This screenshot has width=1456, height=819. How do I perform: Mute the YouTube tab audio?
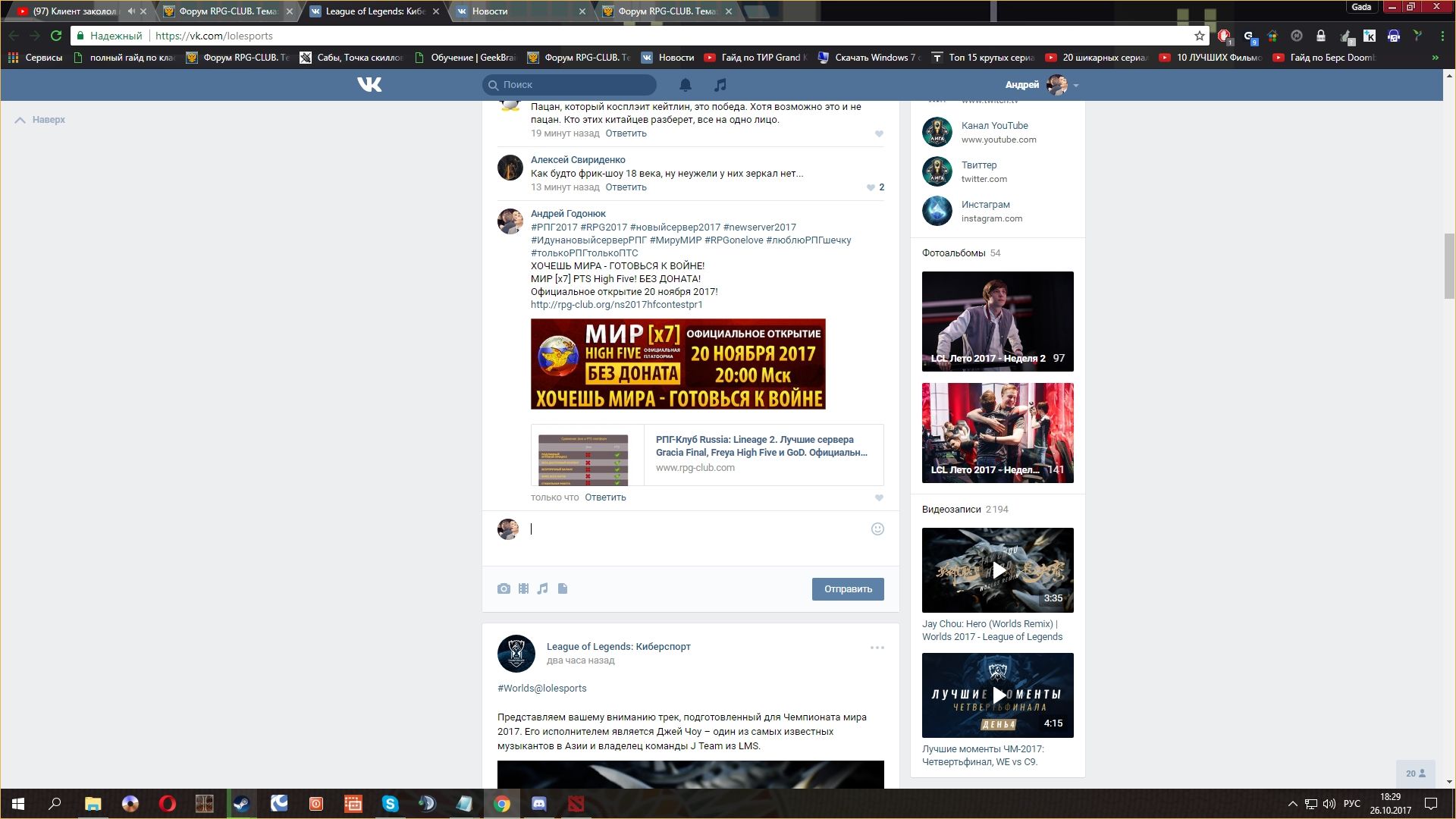point(131,11)
